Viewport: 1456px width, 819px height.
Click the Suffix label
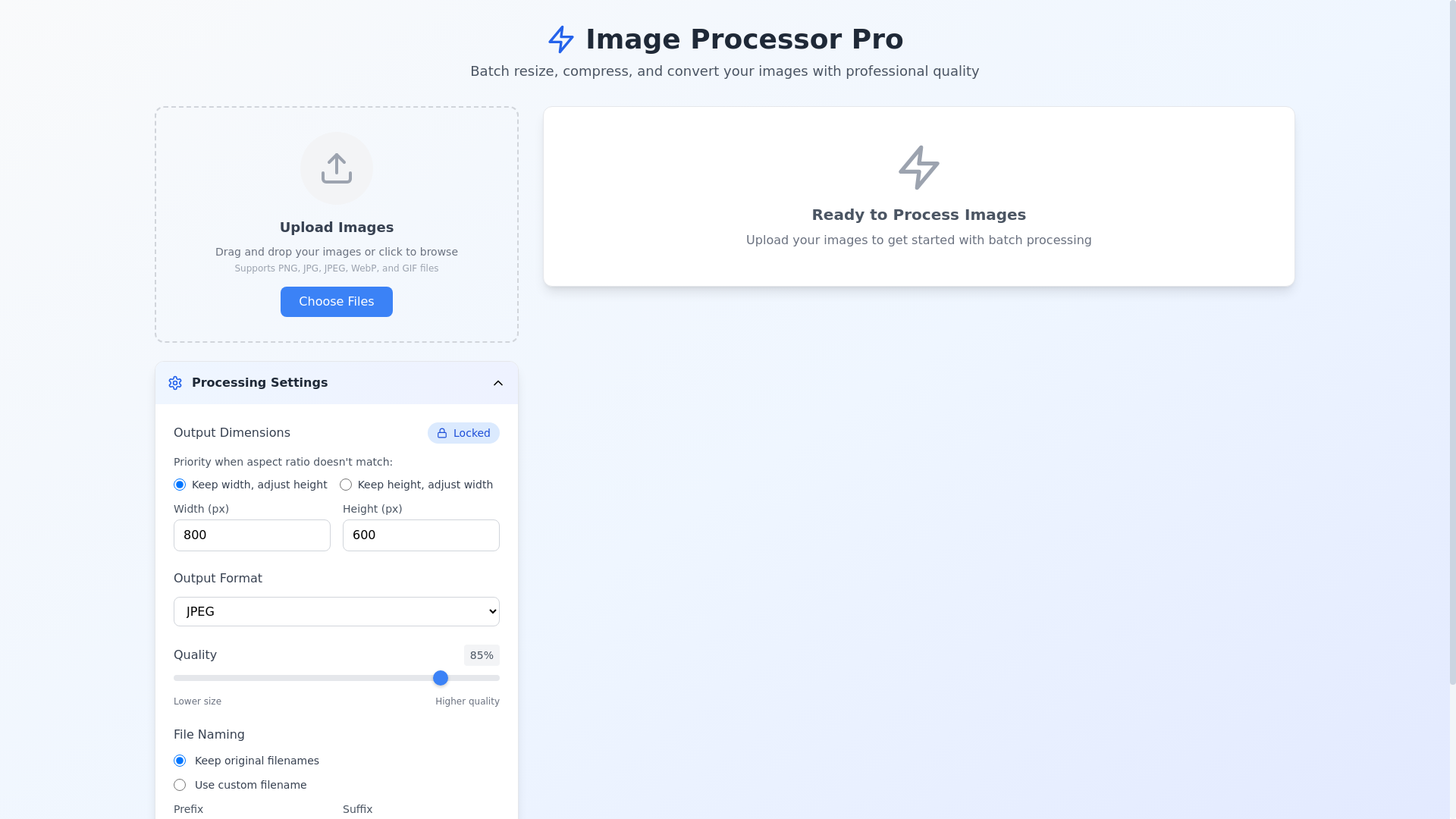[357, 809]
